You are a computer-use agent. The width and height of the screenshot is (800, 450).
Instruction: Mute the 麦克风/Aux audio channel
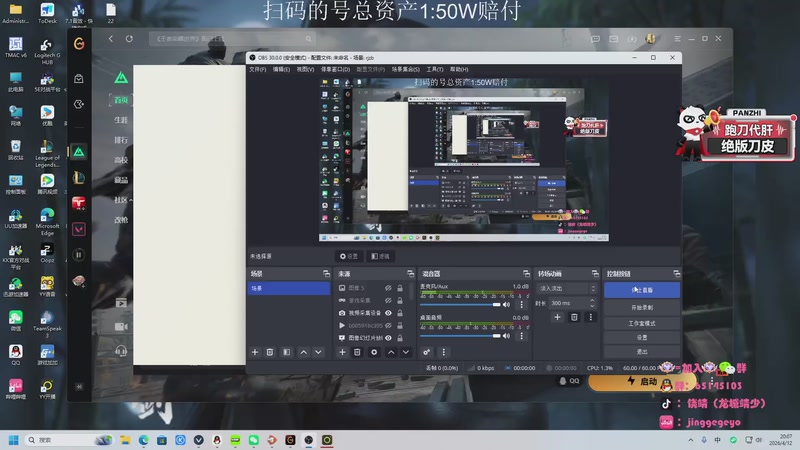click(507, 305)
